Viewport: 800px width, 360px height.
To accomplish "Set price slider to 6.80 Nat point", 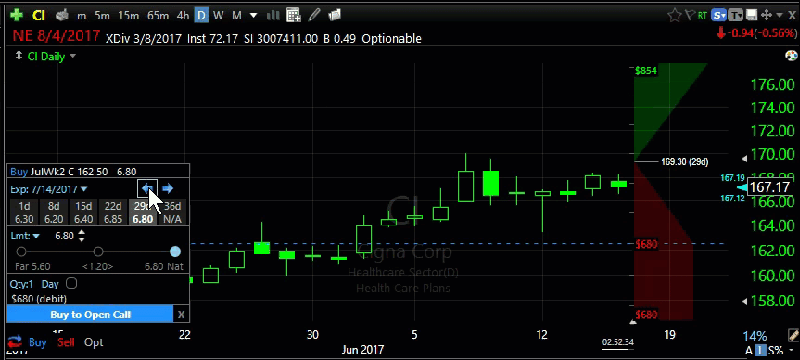I will (x=175, y=251).
